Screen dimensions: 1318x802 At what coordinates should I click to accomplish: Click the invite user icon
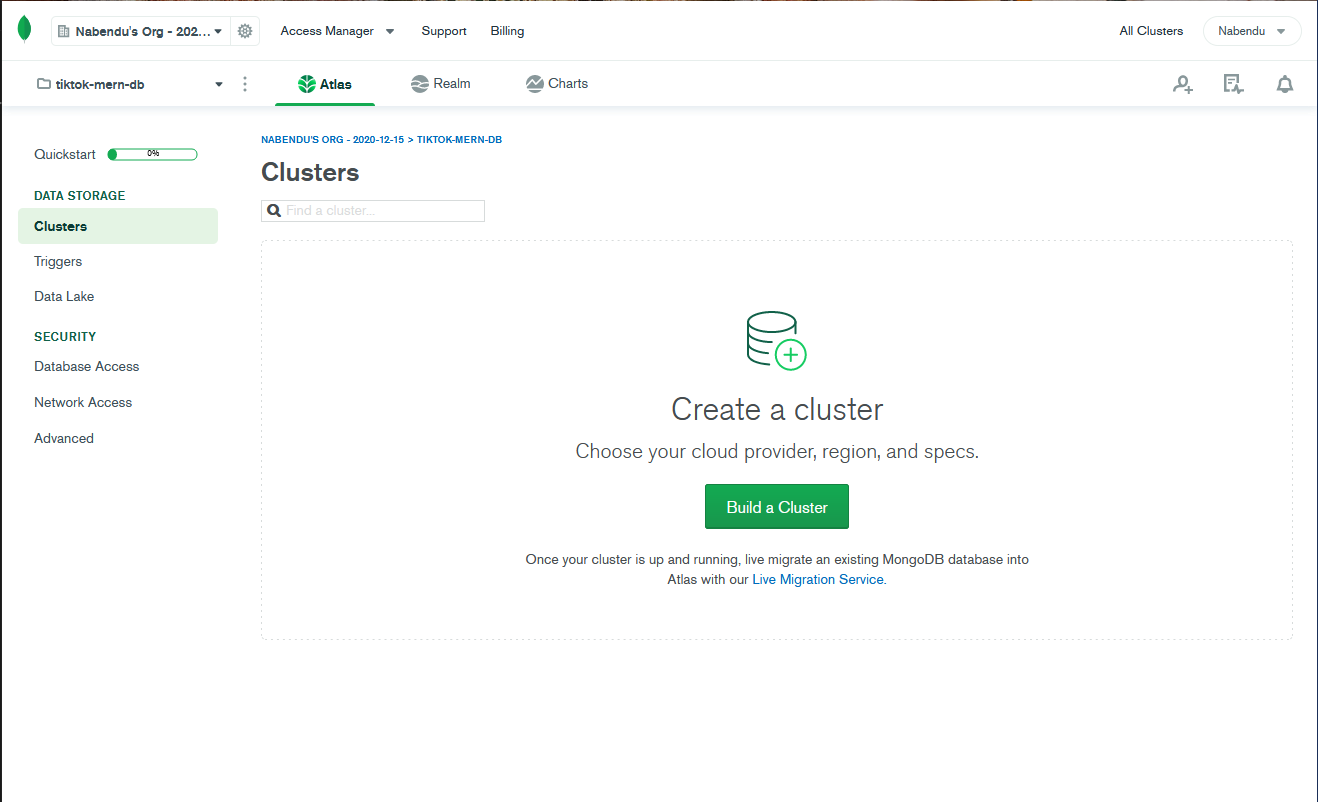[1183, 84]
